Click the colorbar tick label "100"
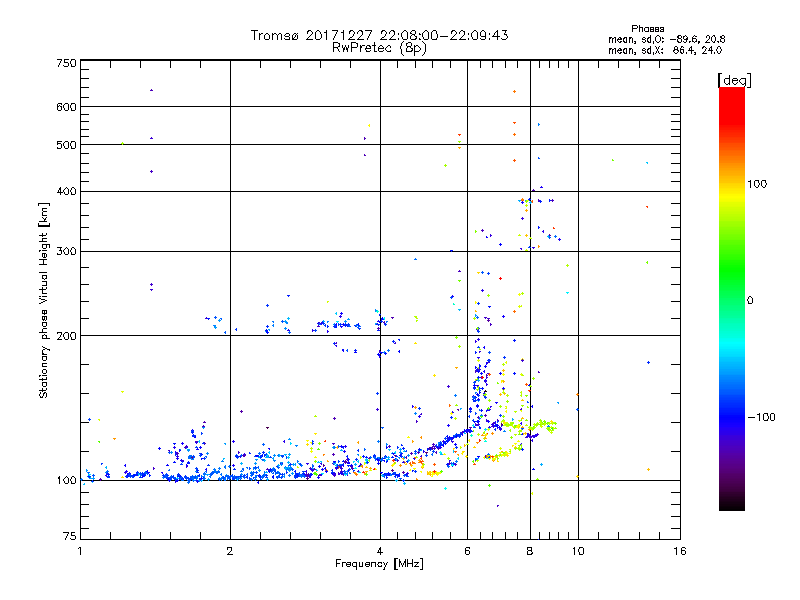This screenshot has height=600, width=800. tap(757, 184)
